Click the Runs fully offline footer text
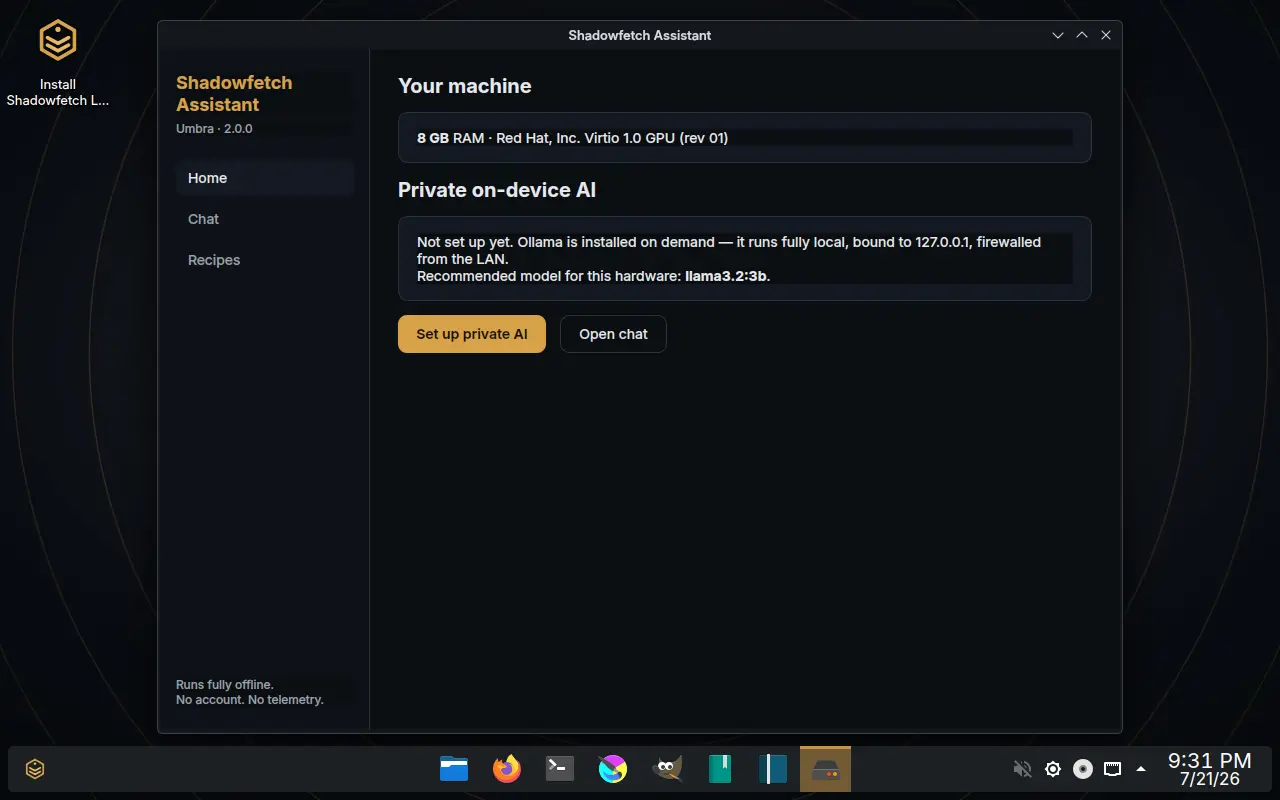1280x800 pixels. (225, 685)
